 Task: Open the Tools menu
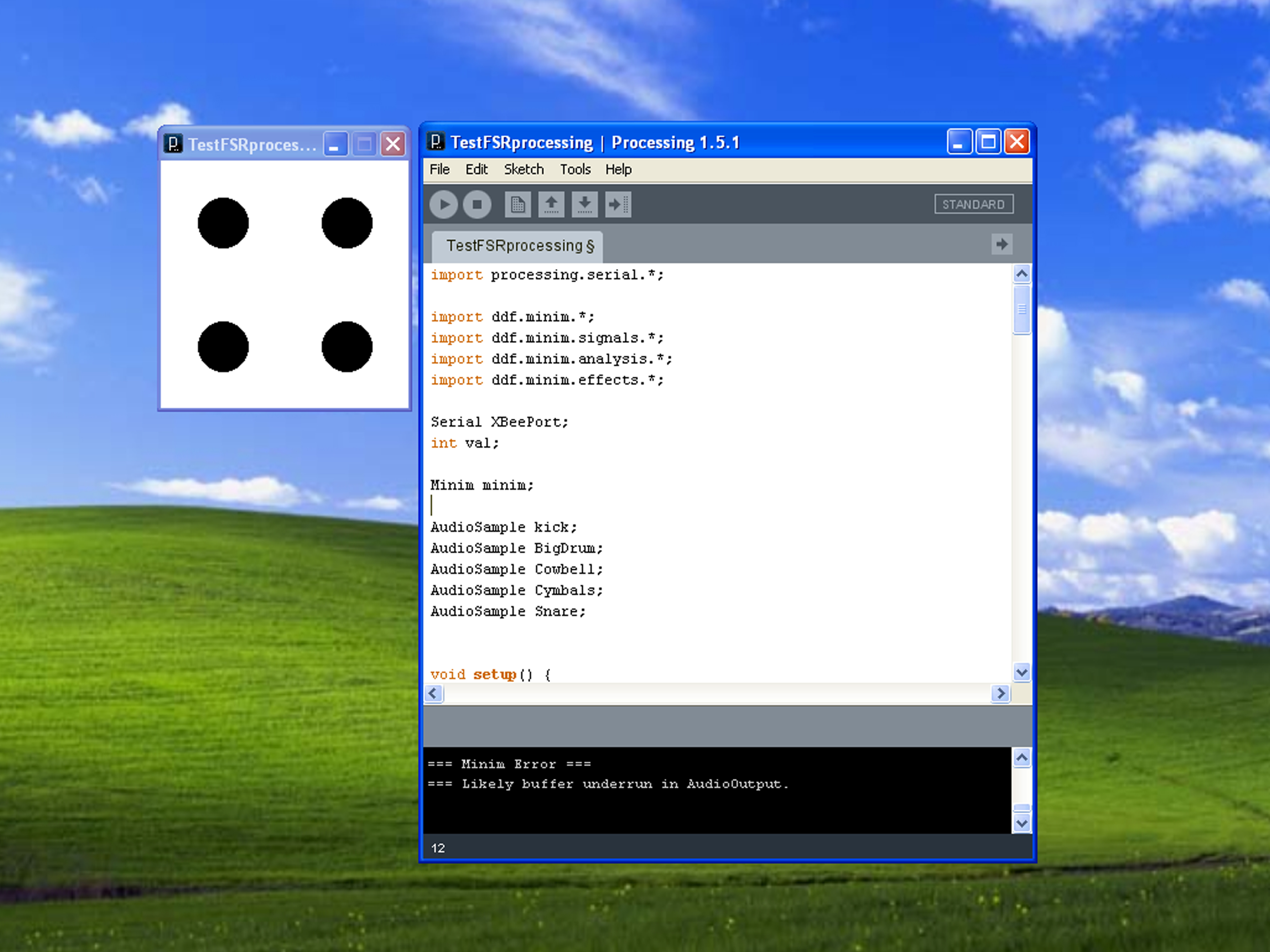(x=575, y=169)
